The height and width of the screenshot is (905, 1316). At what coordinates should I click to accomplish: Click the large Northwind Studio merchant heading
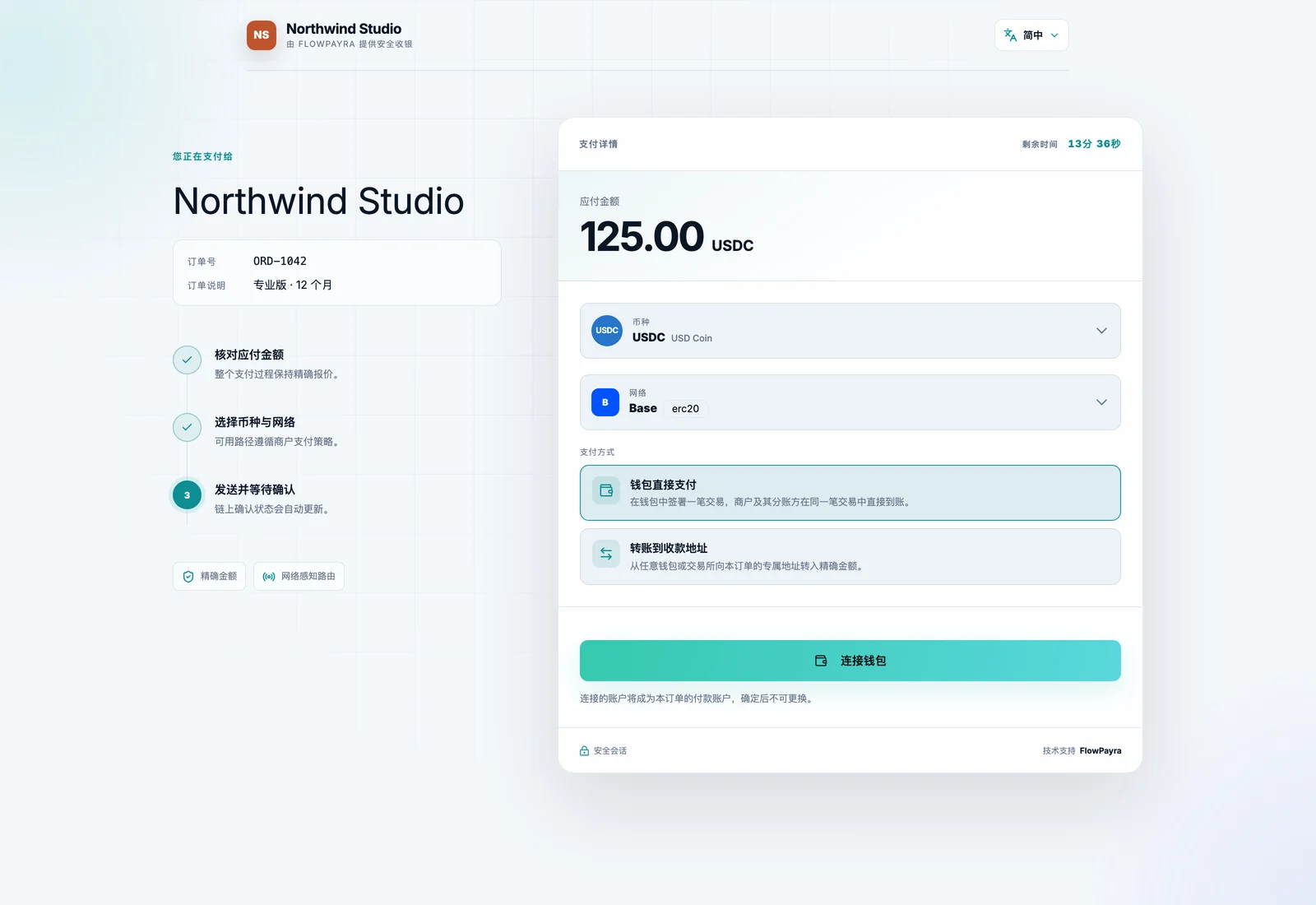coord(319,202)
